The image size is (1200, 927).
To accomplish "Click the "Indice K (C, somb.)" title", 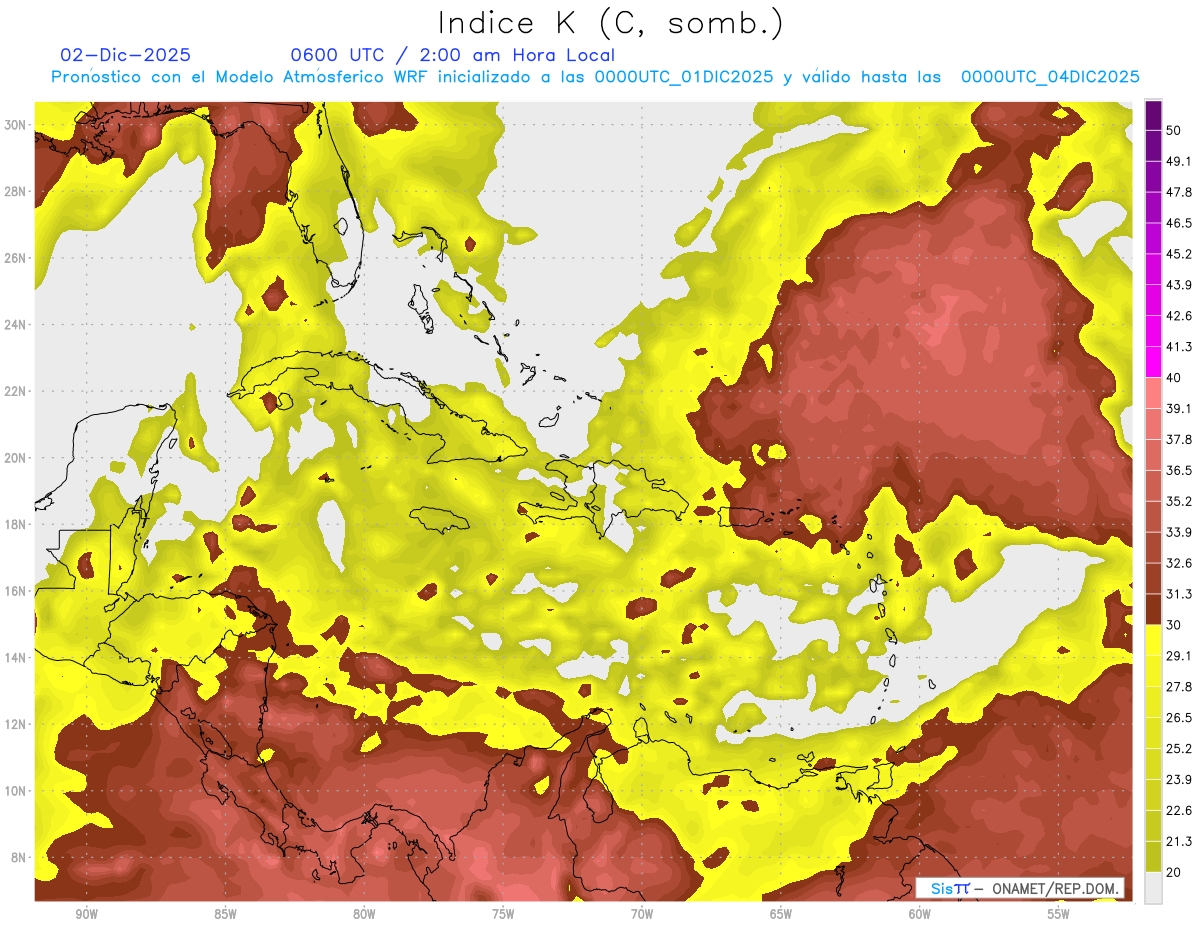I will [611, 23].
